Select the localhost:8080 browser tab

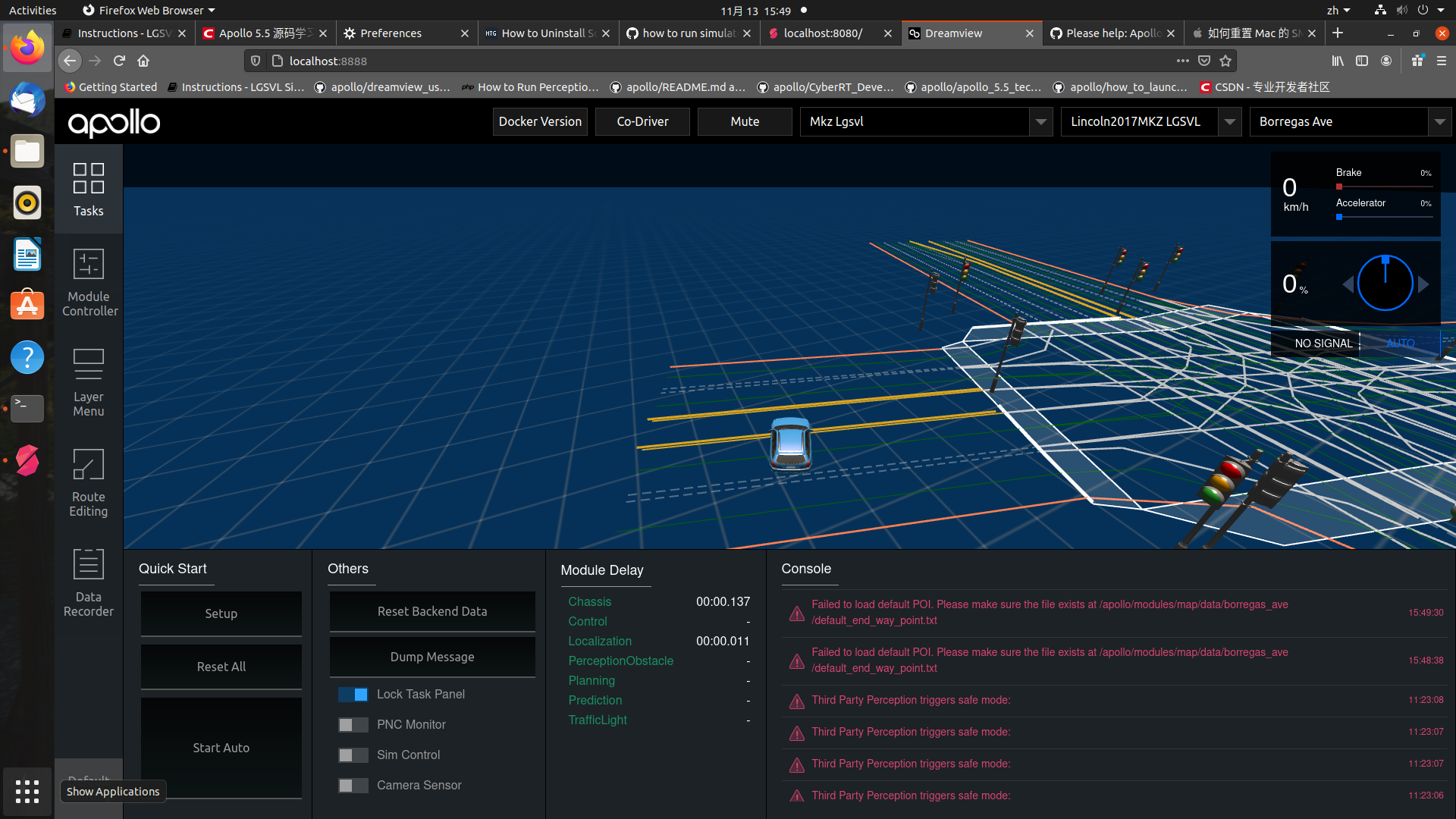pyautogui.click(x=823, y=33)
